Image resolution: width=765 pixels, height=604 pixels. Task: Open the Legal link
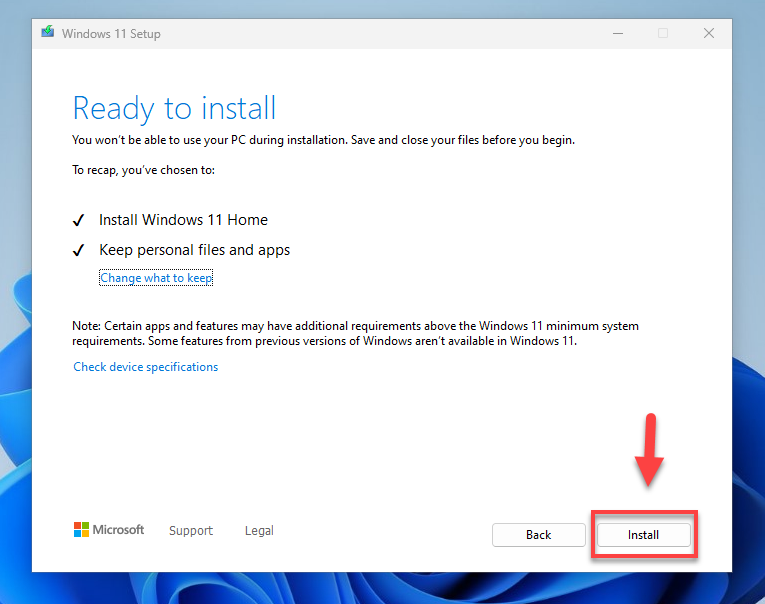259,530
